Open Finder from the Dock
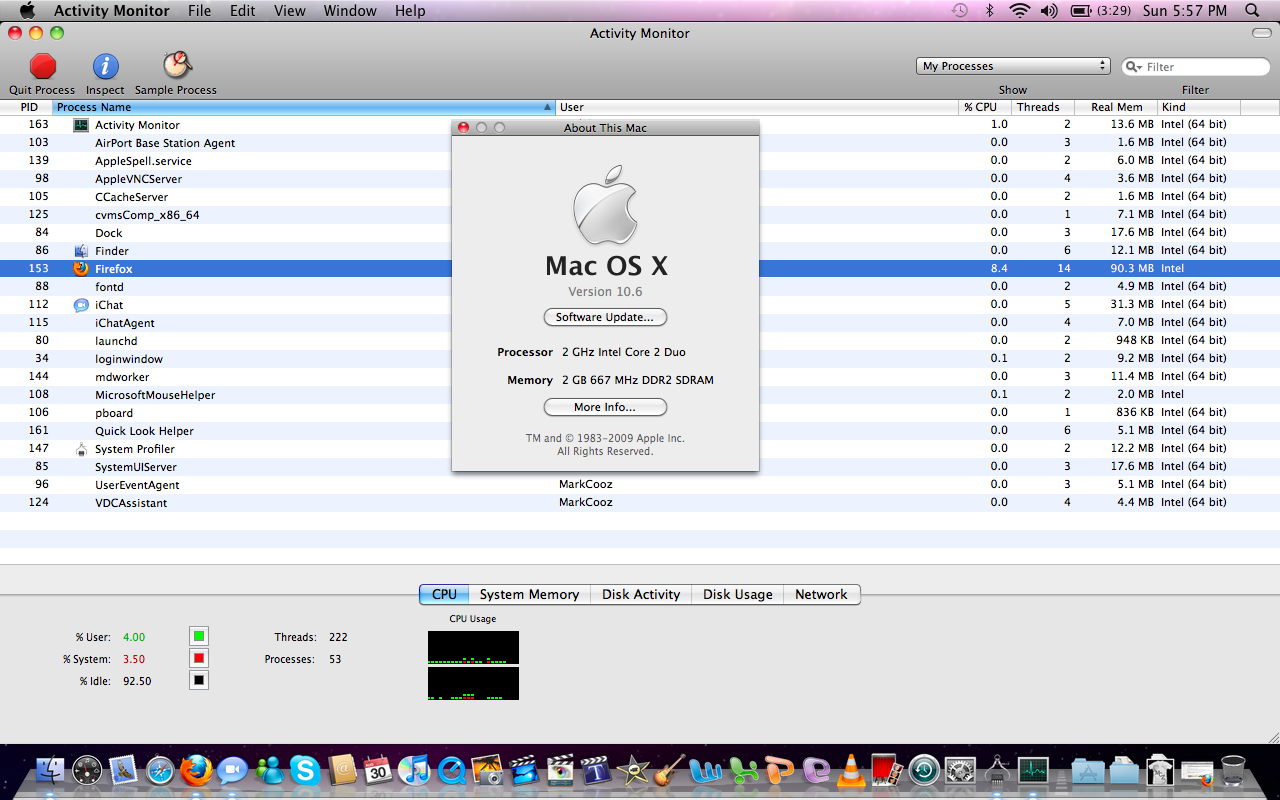Screen dimensions: 1280x800 50,770
